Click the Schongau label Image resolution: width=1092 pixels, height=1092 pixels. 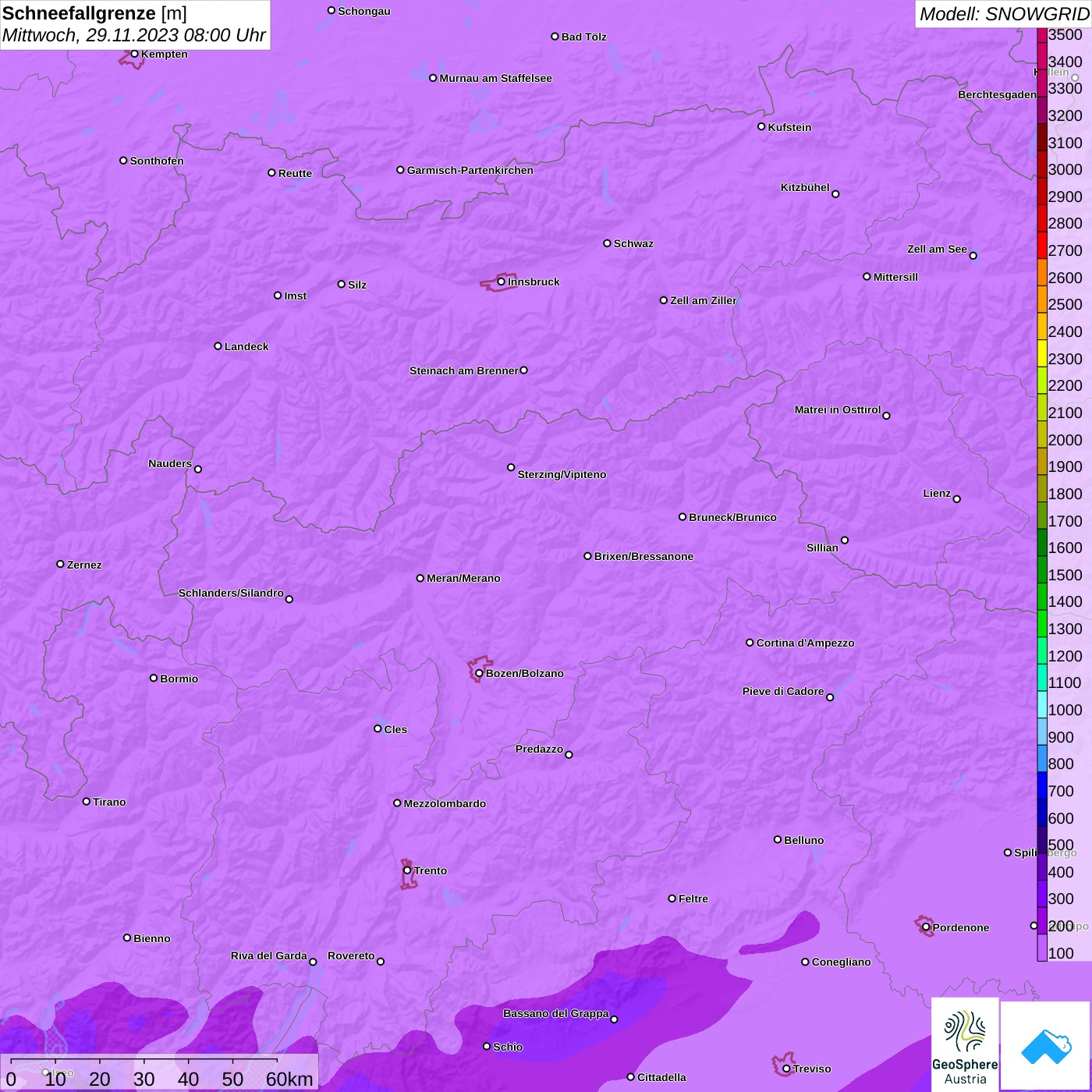pos(364,11)
